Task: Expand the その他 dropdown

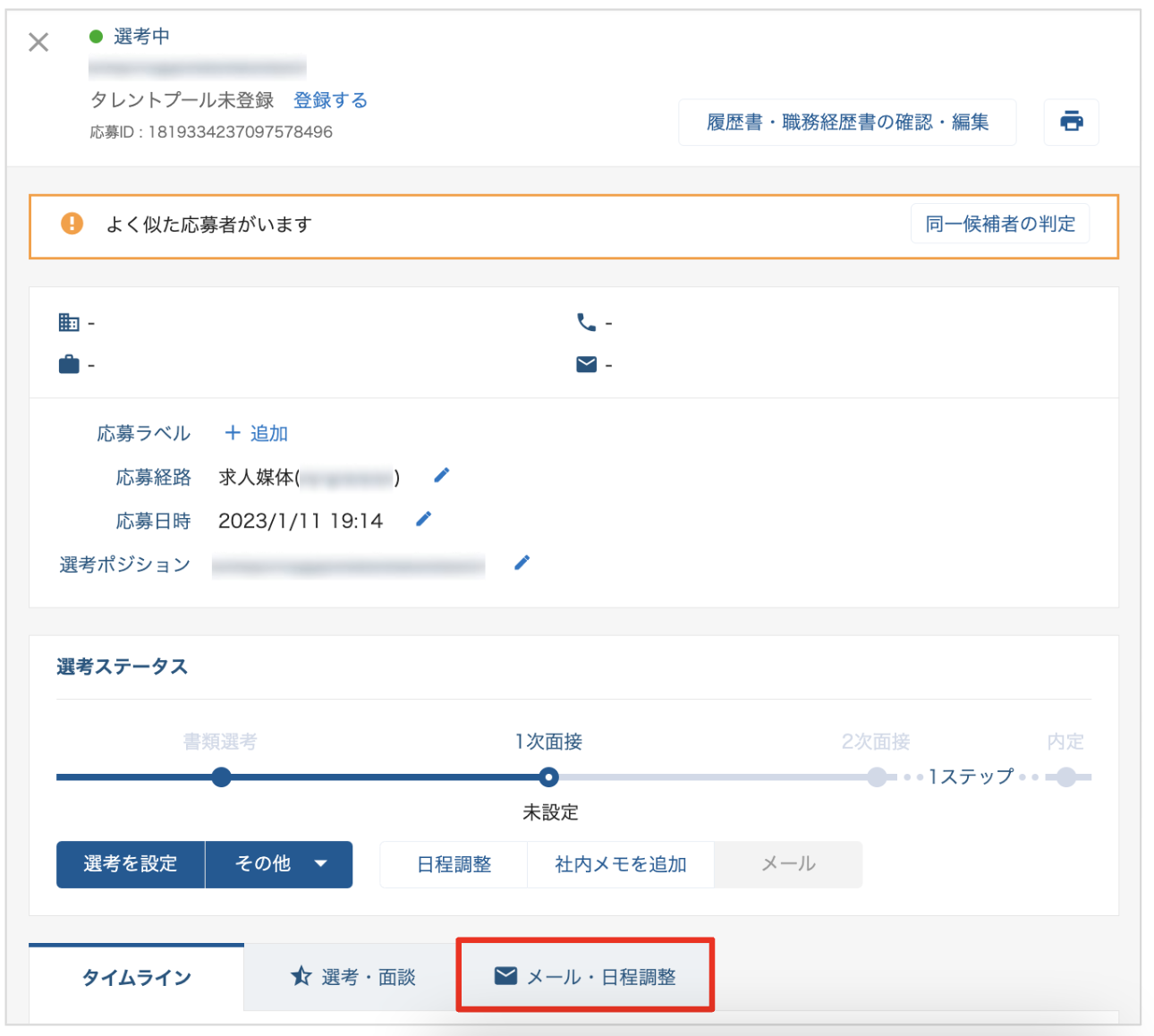Action: (x=279, y=864)
